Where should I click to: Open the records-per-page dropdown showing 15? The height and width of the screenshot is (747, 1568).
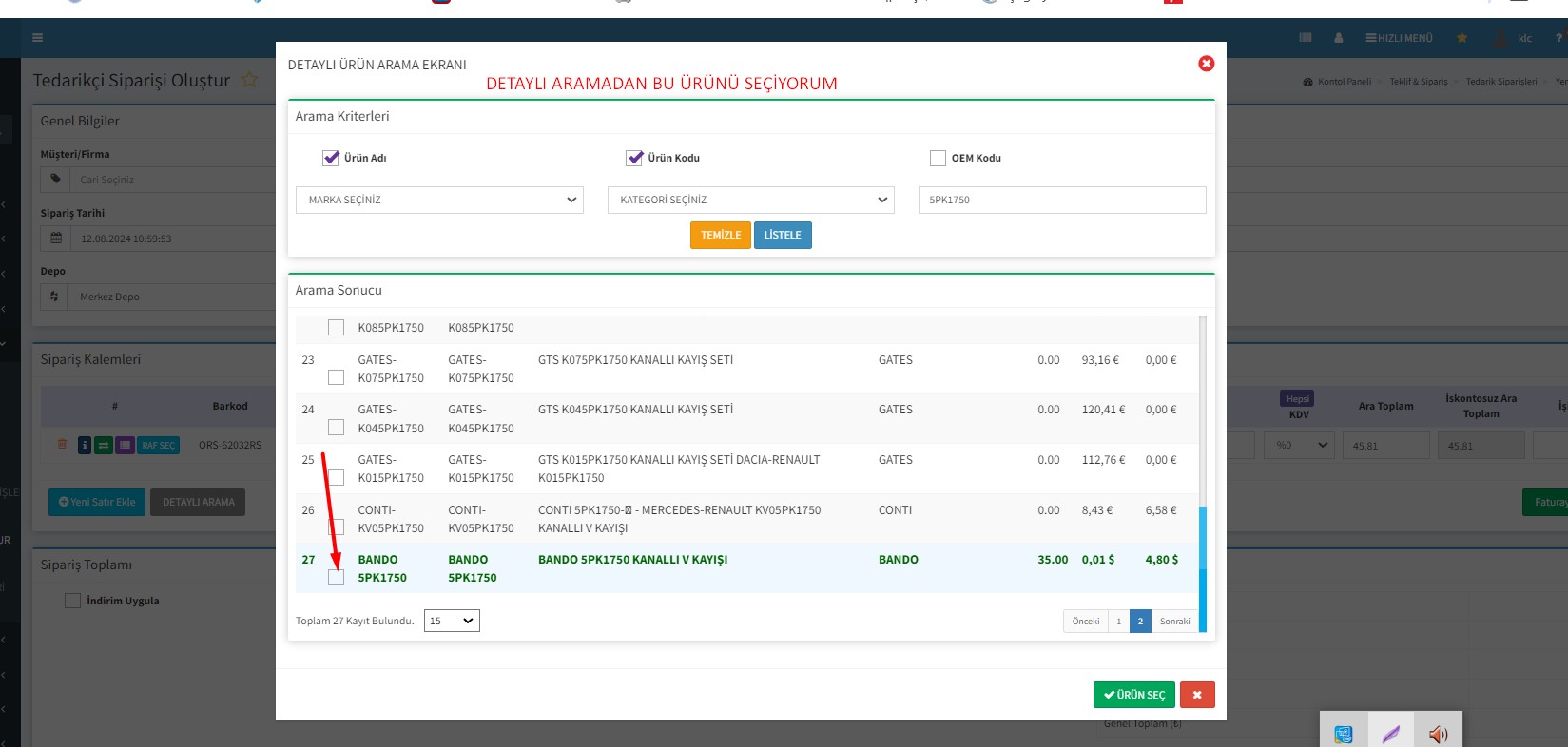click(x=452, y=621)
